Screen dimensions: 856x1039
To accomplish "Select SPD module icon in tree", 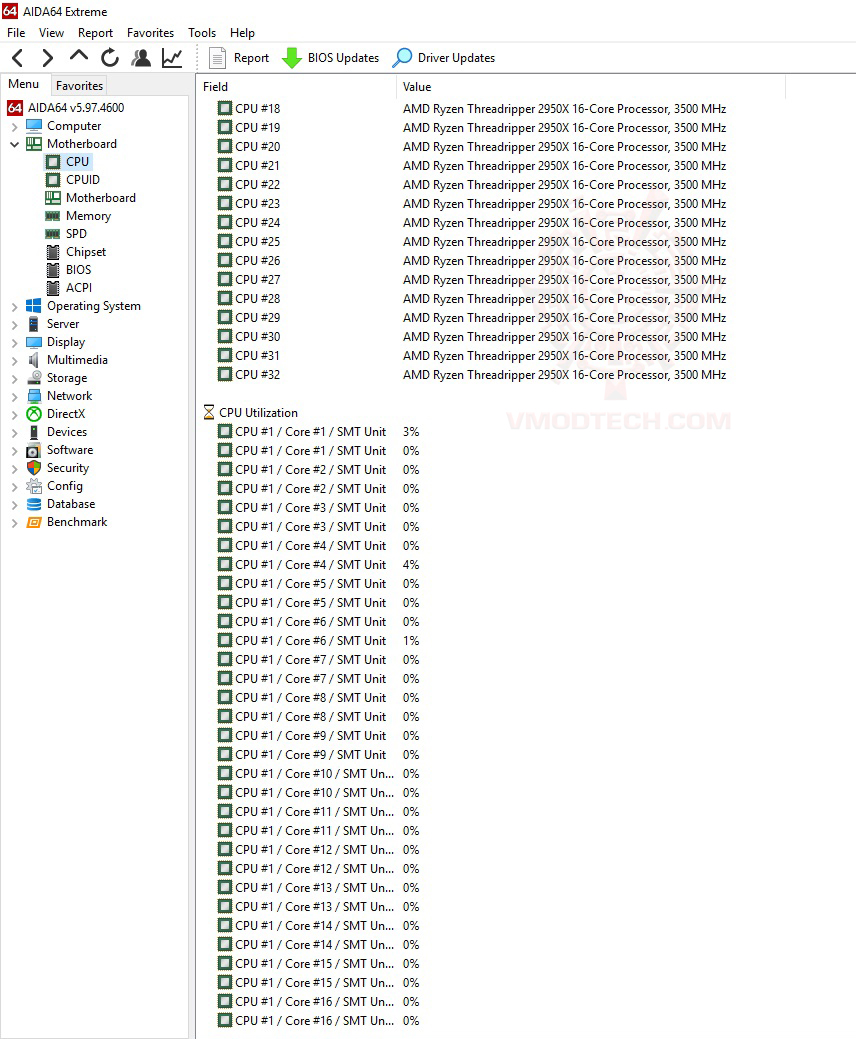I will [53, 234].
